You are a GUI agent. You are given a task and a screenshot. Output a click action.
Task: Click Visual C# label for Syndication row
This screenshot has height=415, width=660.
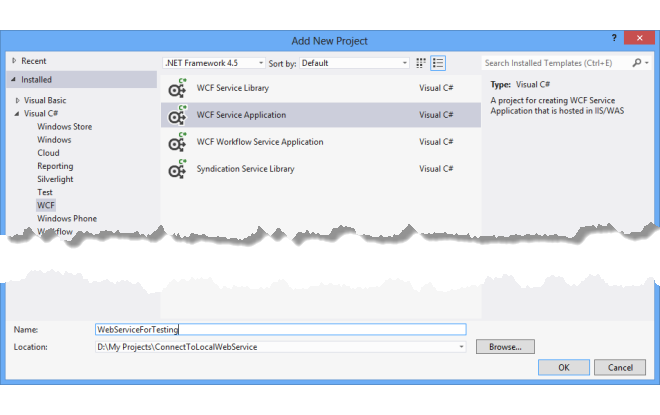[x=436, y=169]
